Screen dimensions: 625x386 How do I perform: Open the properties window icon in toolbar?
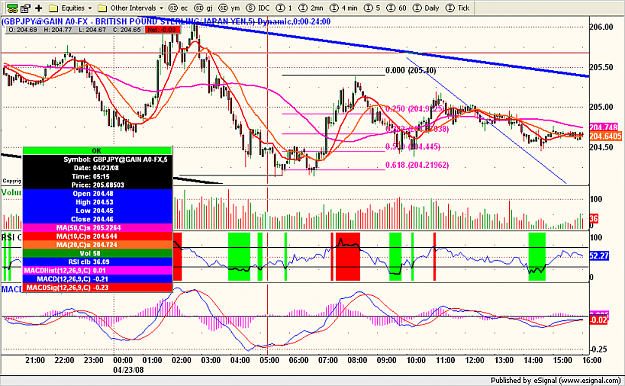(26, 8)
